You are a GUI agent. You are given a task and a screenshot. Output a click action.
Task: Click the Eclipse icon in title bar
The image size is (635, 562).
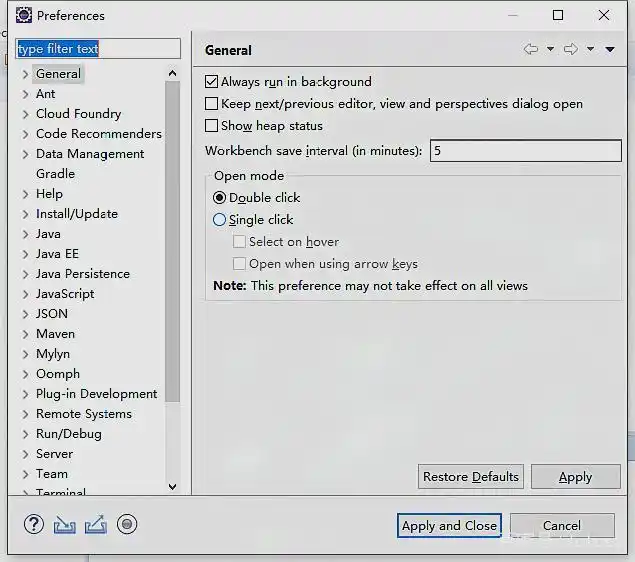click(23, 15)
